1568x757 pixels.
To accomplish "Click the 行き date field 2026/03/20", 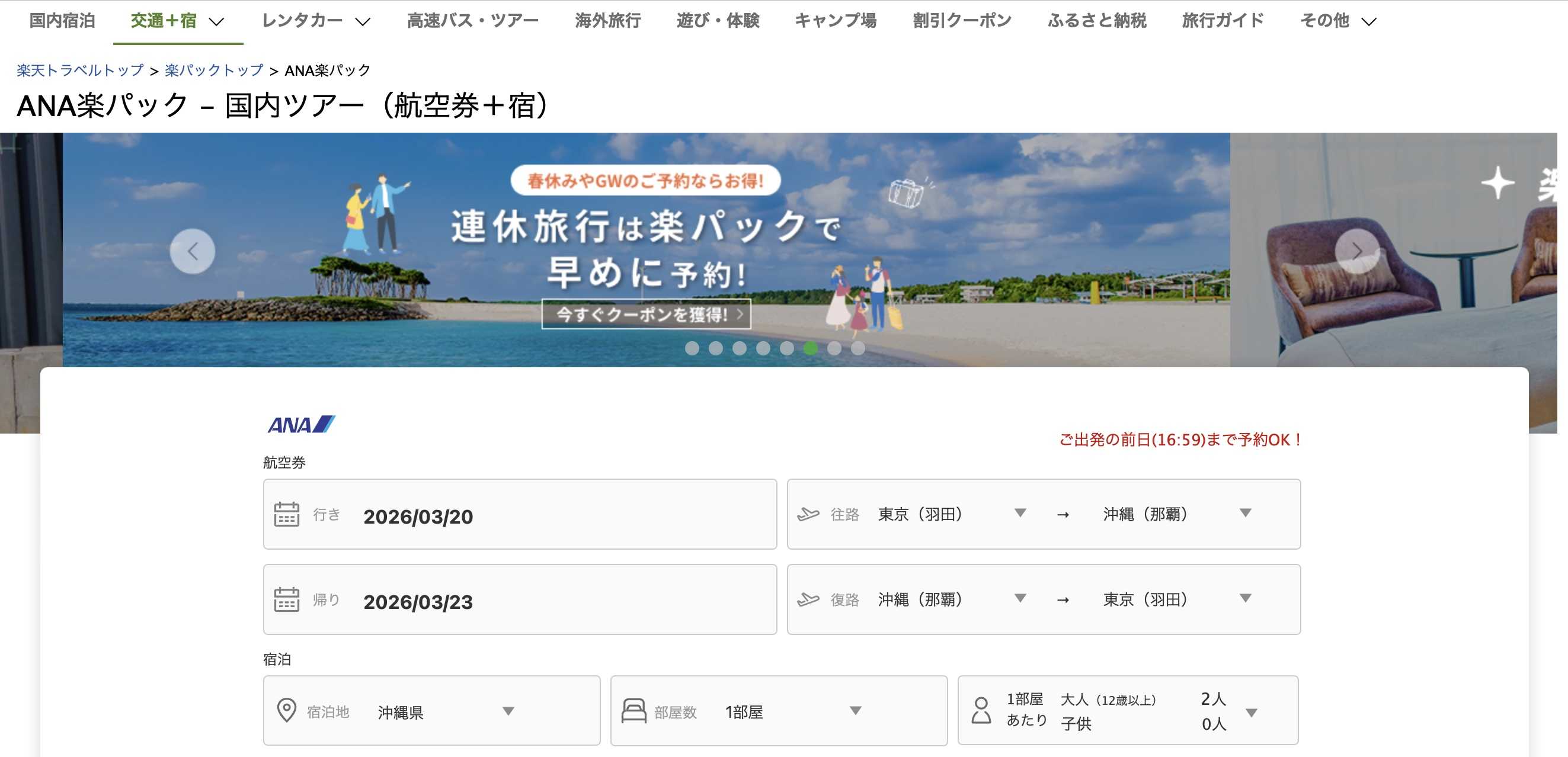I will (418, 517).
